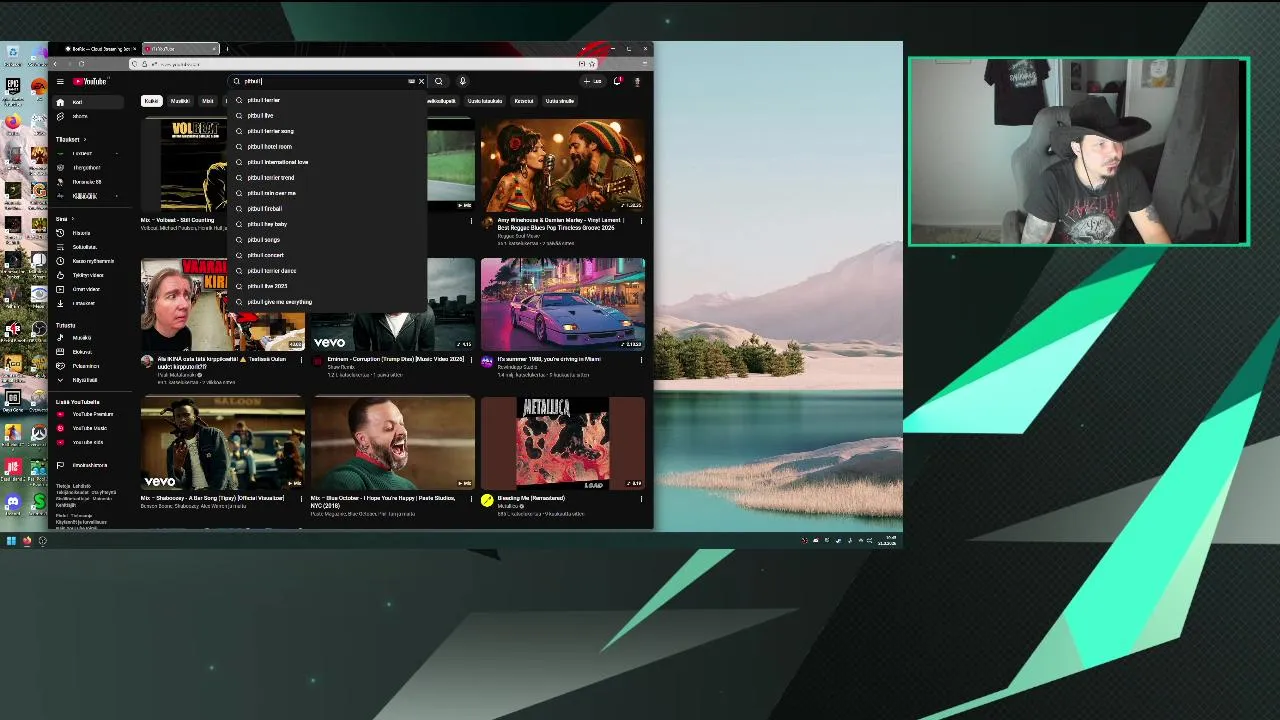Open the on-screen keyboard in search
1280x720 pixels.
[x=411, y=81]
